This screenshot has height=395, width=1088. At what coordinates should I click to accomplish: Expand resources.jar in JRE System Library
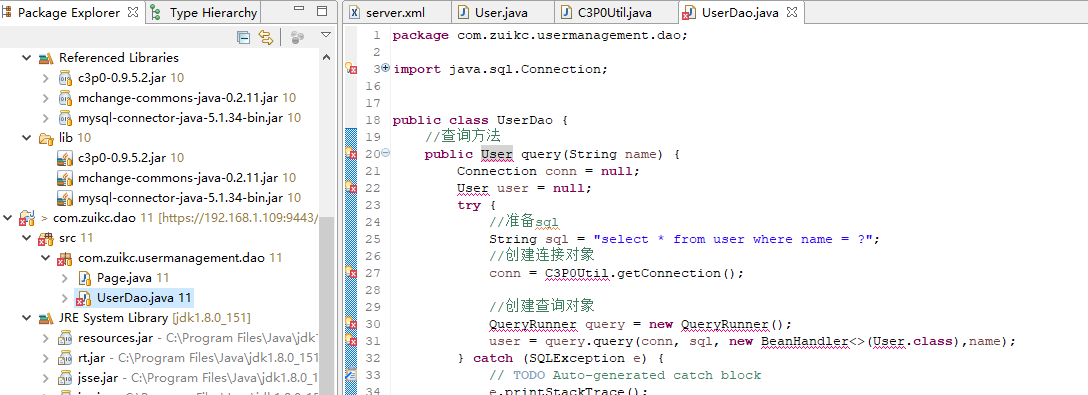[46, 338]
